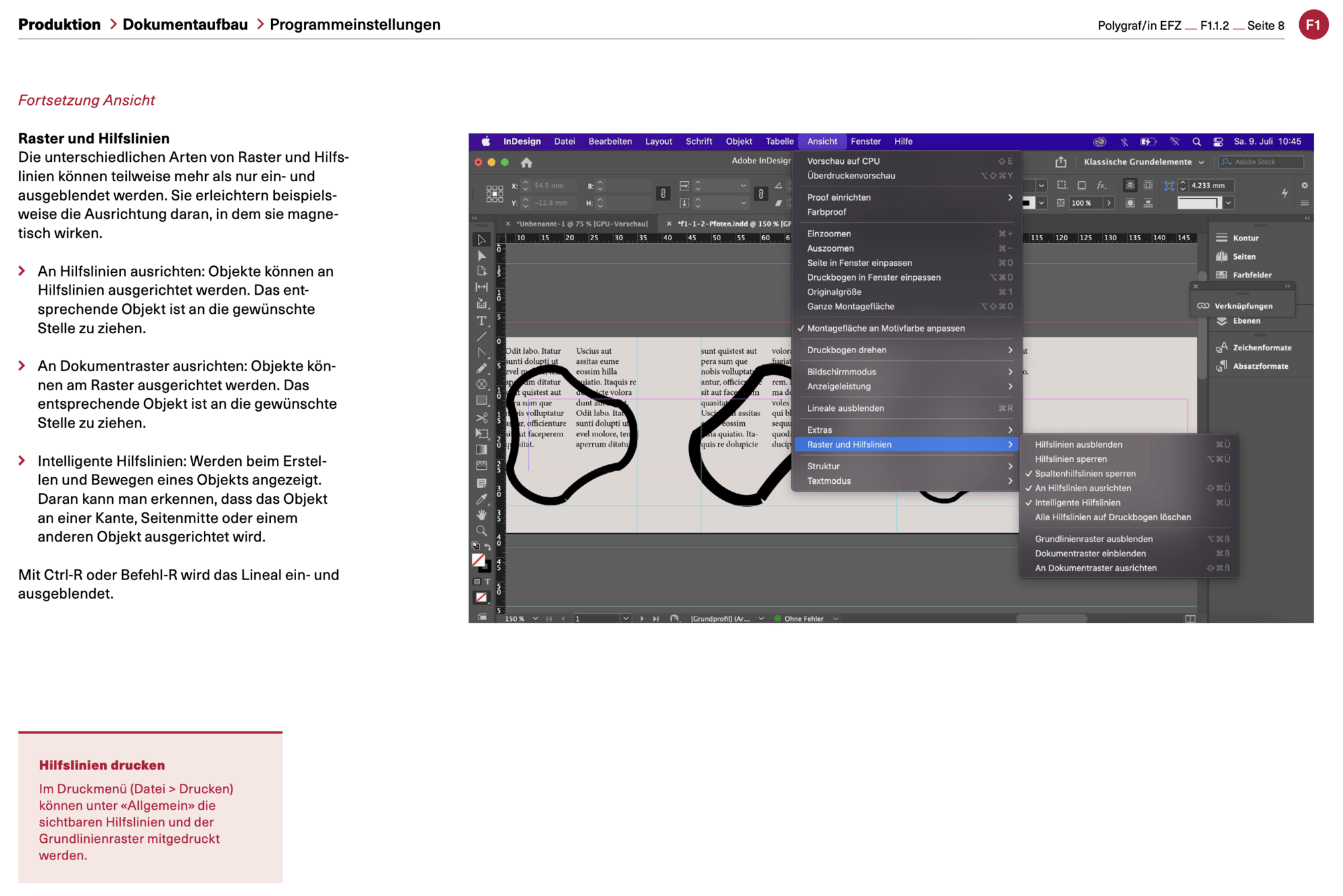Open the Fenster menu
The image size is (1343, 896).
(865, 141)
